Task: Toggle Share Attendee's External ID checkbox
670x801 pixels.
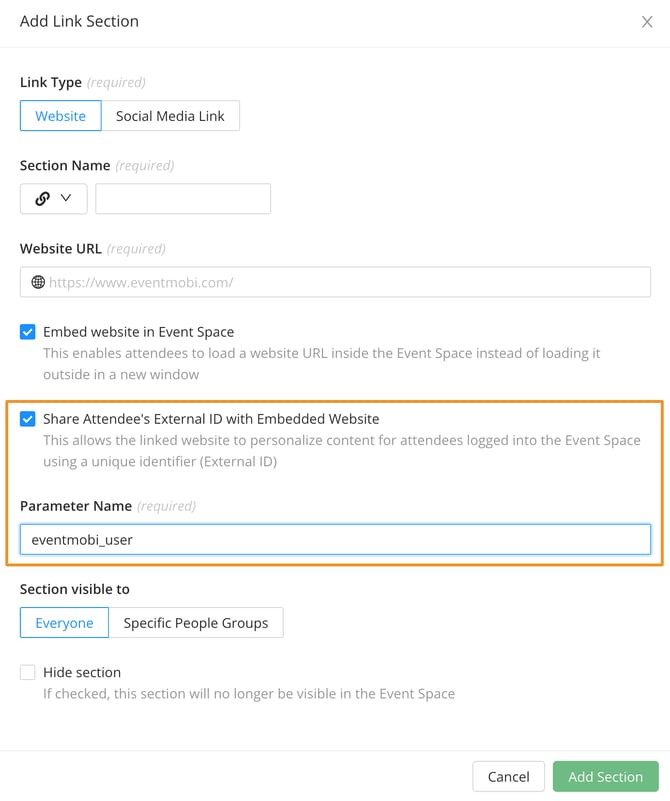Action: (x=28, y=419)
